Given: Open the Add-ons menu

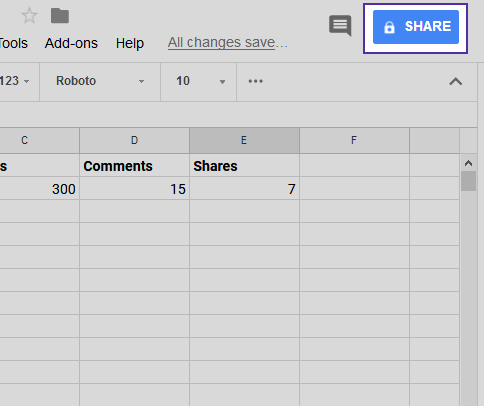Looking at the screenshot, I should point(71,43).
